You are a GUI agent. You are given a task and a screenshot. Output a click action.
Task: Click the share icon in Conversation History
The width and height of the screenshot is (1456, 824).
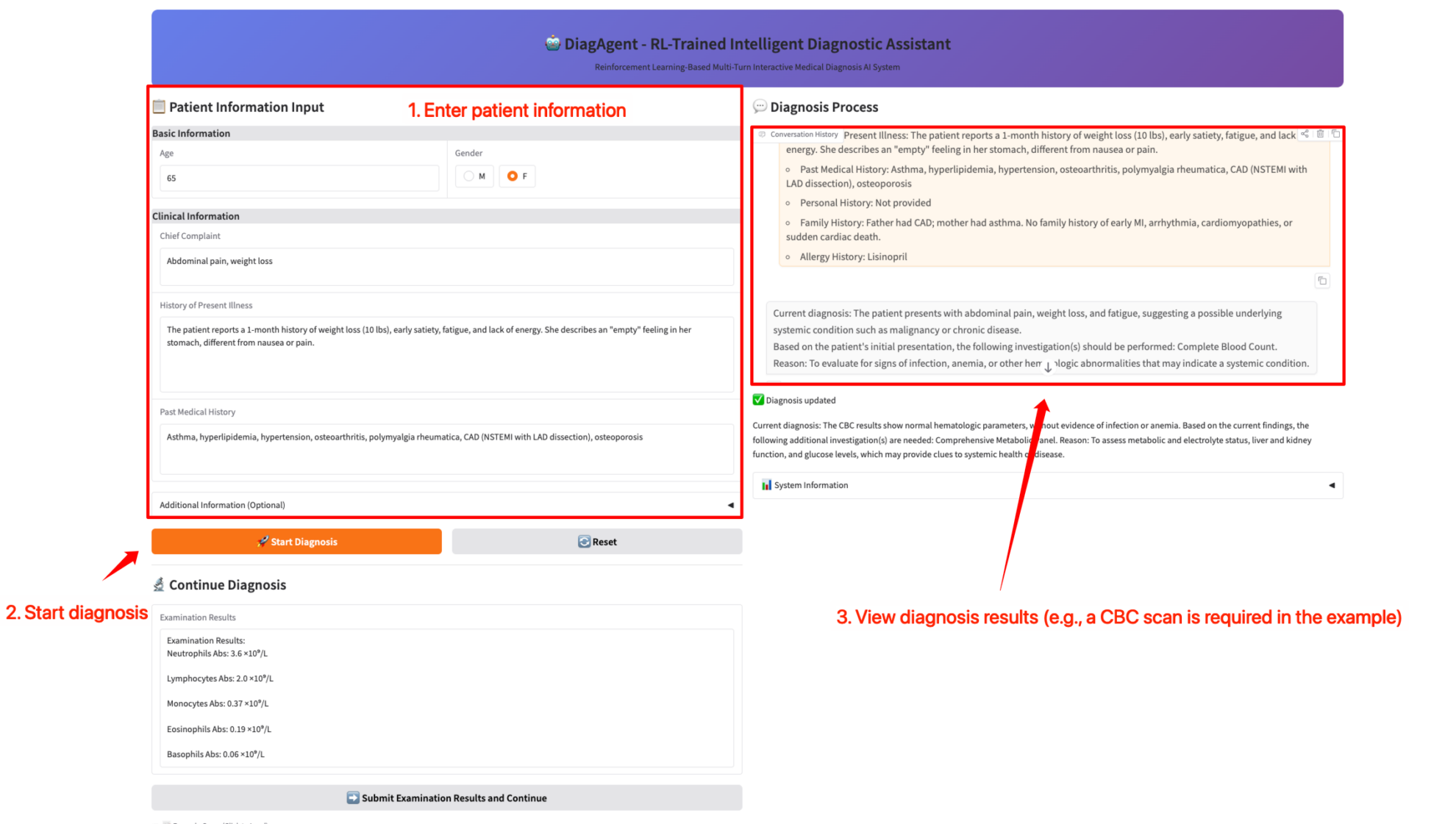[1305, 134]
